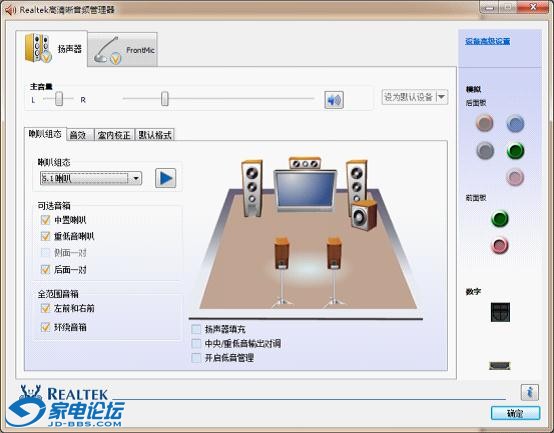Click the speaker icon on the 扬声器 tab
Image resolution: width=554 pixels, height=433 pixels.
pyautogui.click(x=38, y=48)
